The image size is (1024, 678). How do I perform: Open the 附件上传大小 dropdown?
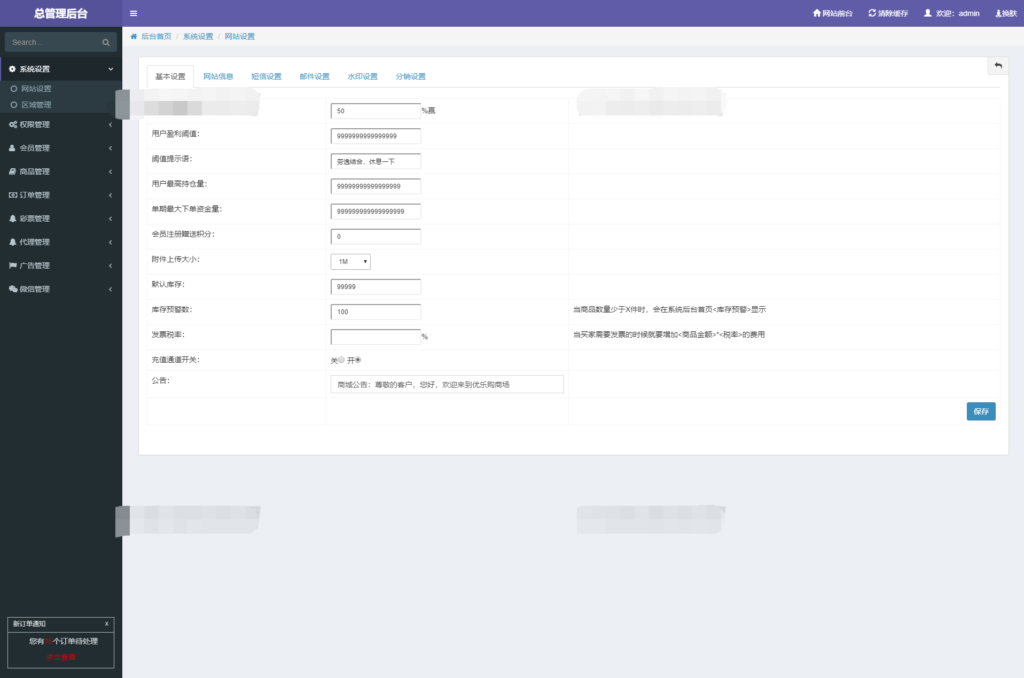(x=350, y=261)
